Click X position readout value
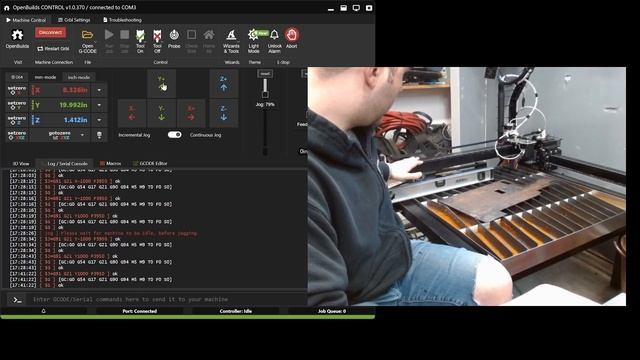640x360 pixels. click(x=75, y=90)
